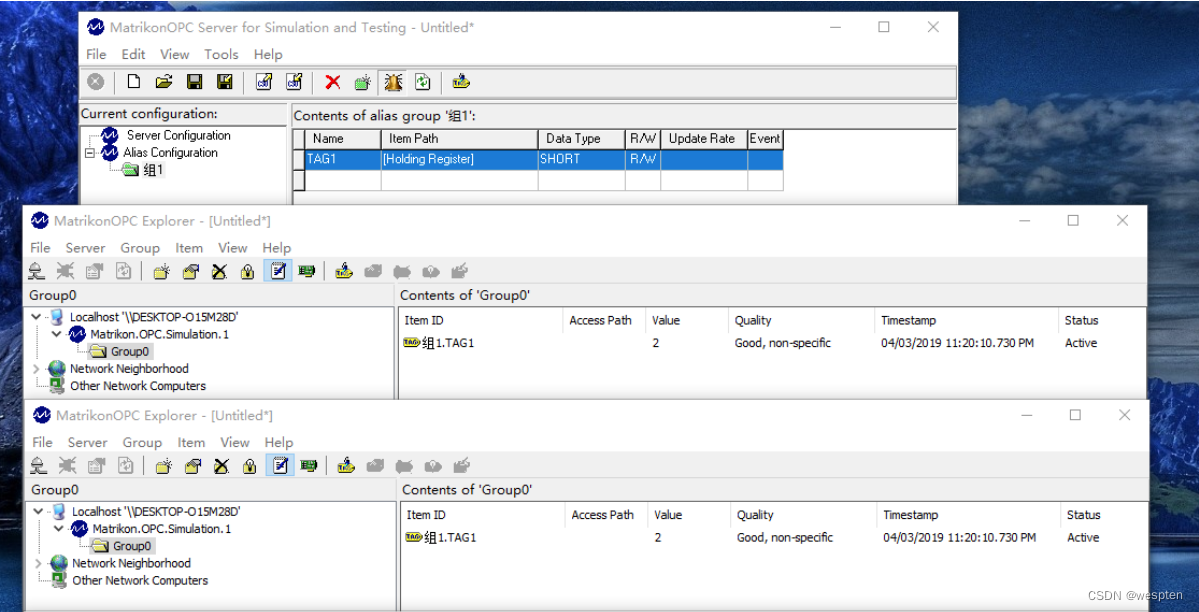Click yellow tag insert-alias icon in Server toolbar
This screenshot has height=612, width=1199.
460,82
